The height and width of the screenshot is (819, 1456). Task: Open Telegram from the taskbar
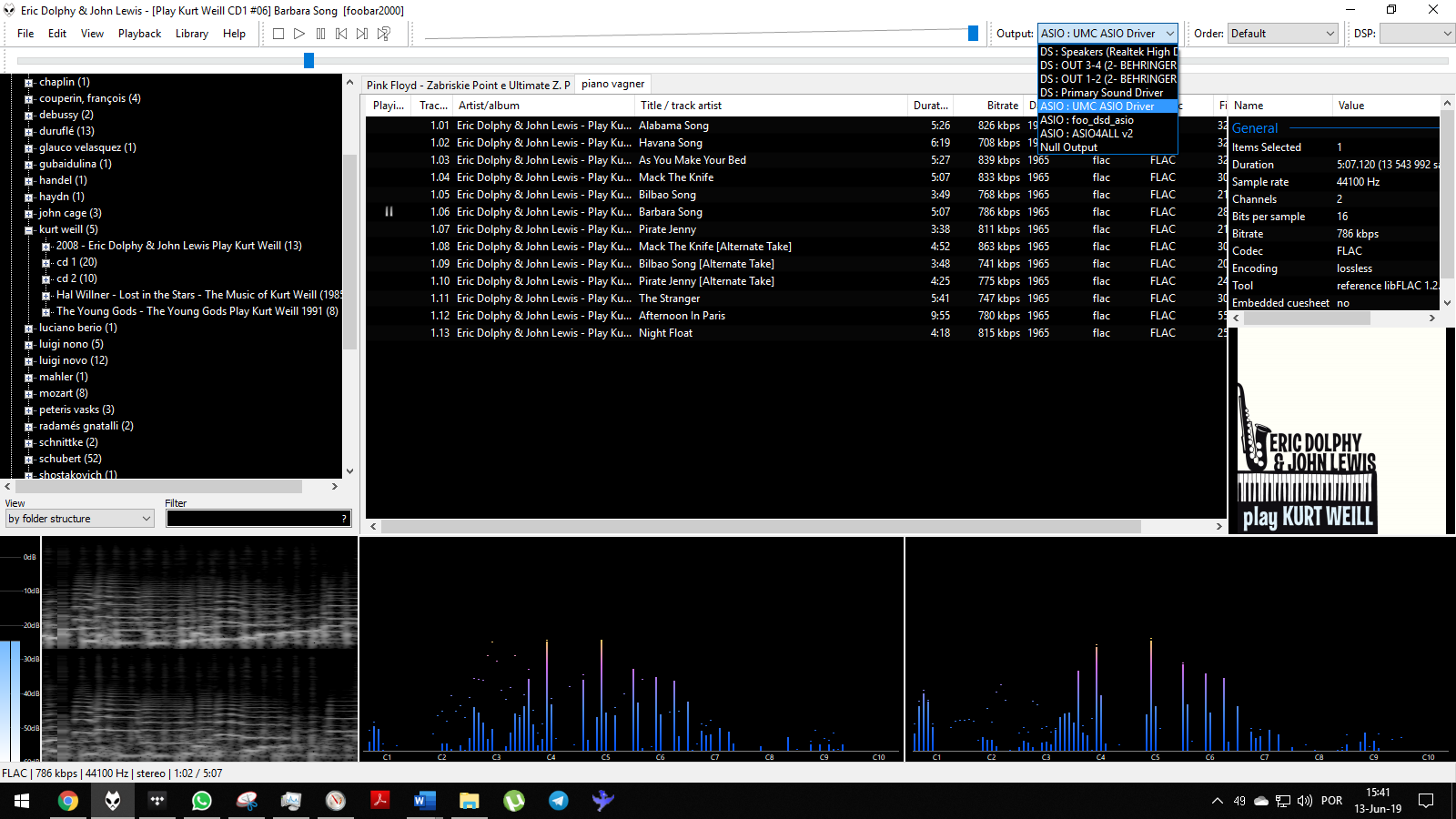(559, 801)
